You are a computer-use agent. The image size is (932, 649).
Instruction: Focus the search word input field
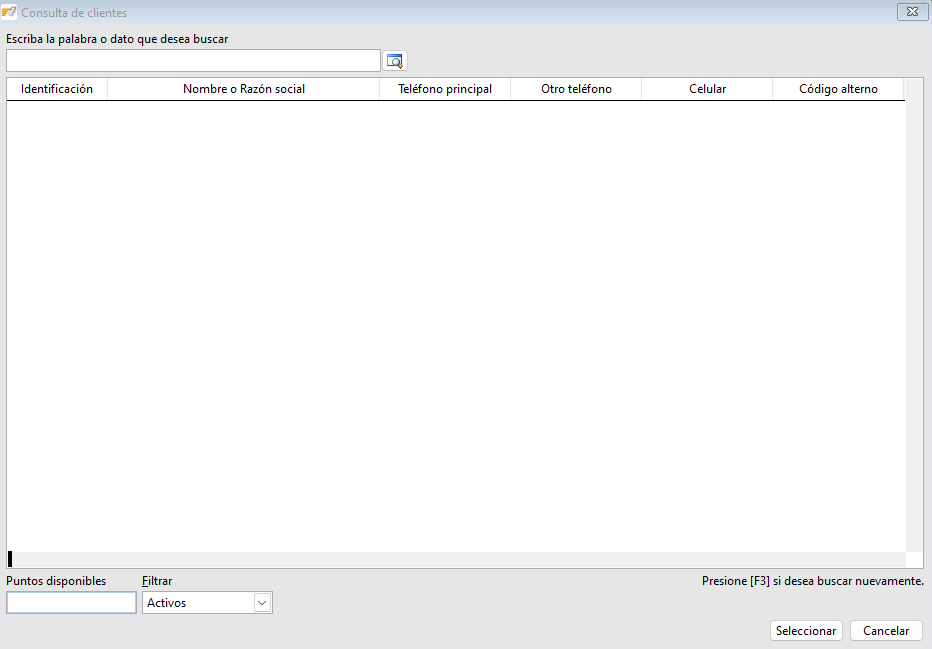[x=193, y=61]
